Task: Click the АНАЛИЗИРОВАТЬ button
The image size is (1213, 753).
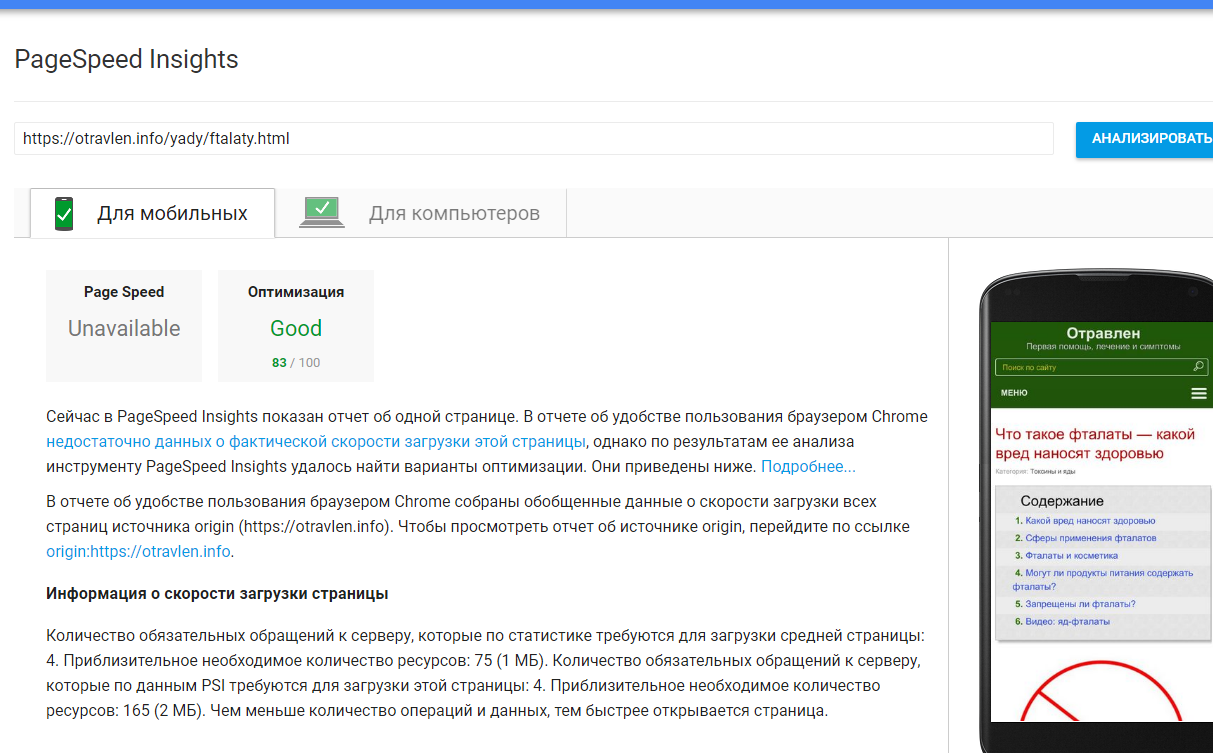Action: pos(1144,139)
